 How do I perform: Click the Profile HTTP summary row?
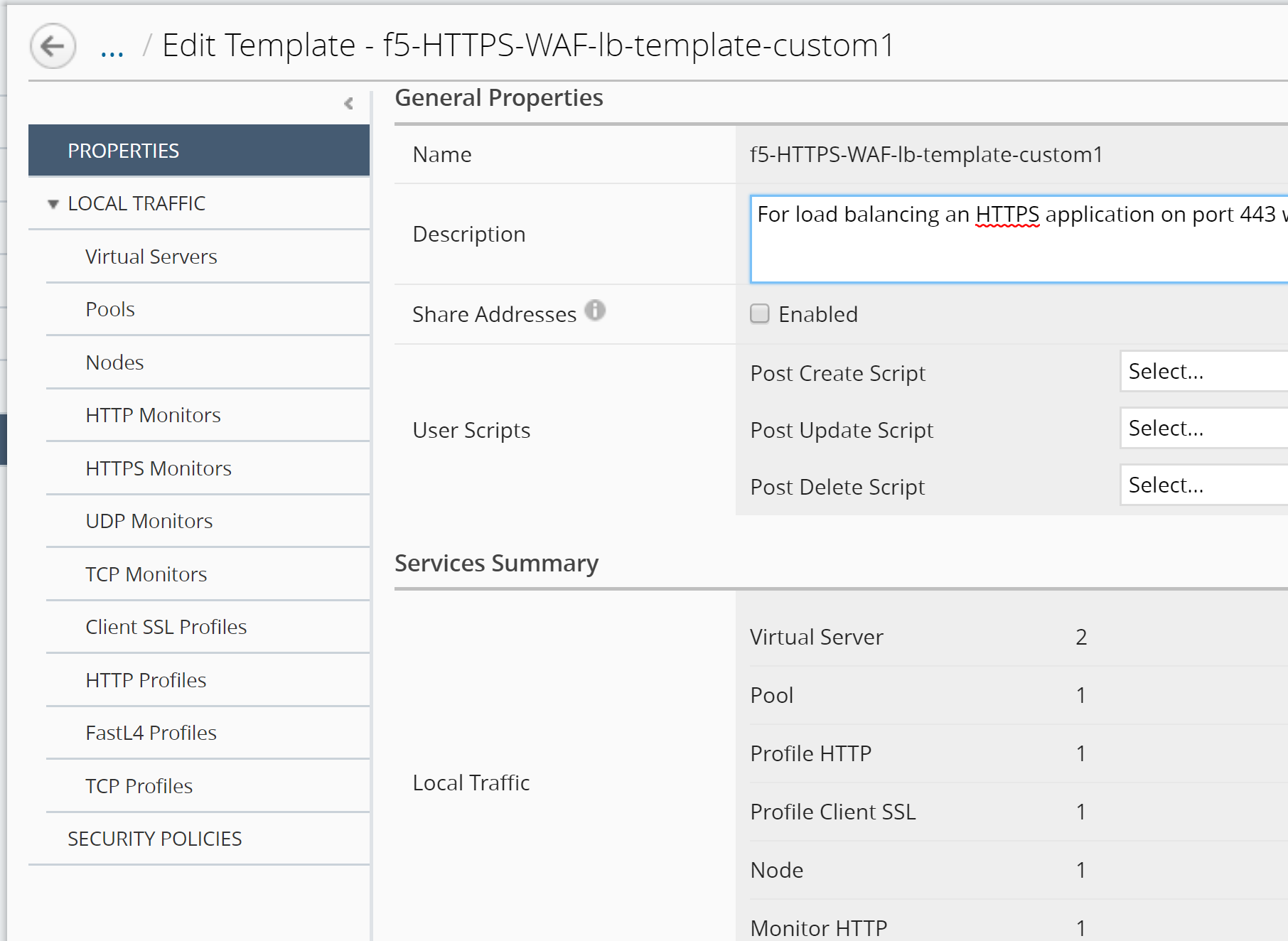[1019, 753]
